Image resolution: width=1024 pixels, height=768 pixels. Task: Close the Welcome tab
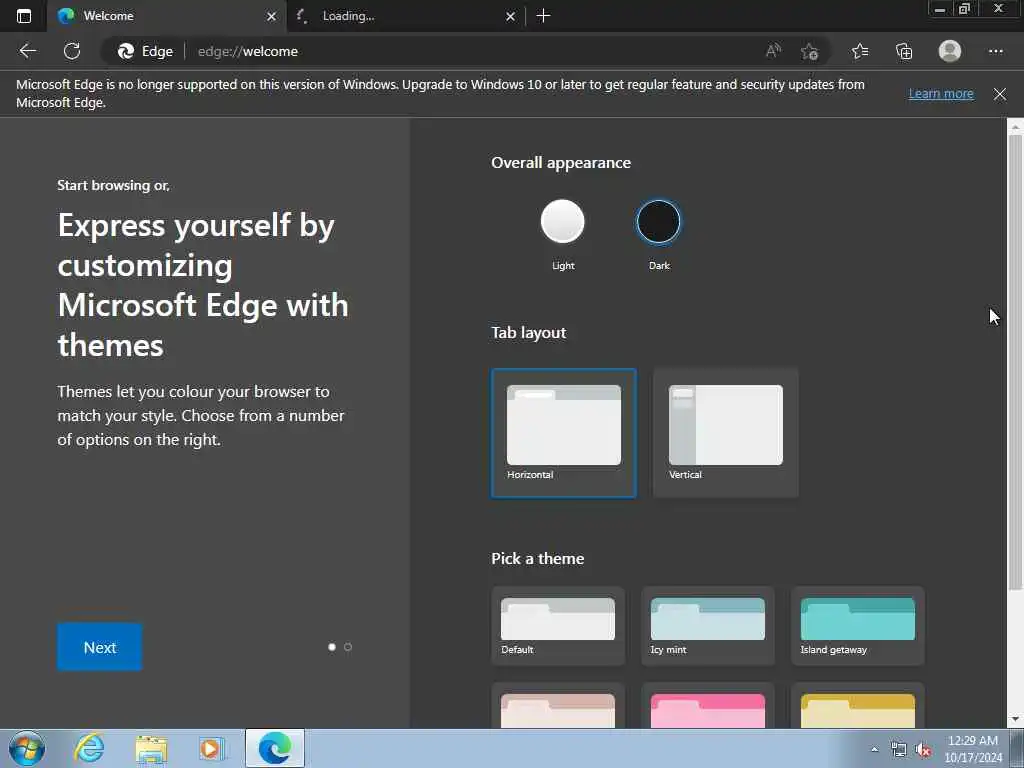[x=272, y=16]
